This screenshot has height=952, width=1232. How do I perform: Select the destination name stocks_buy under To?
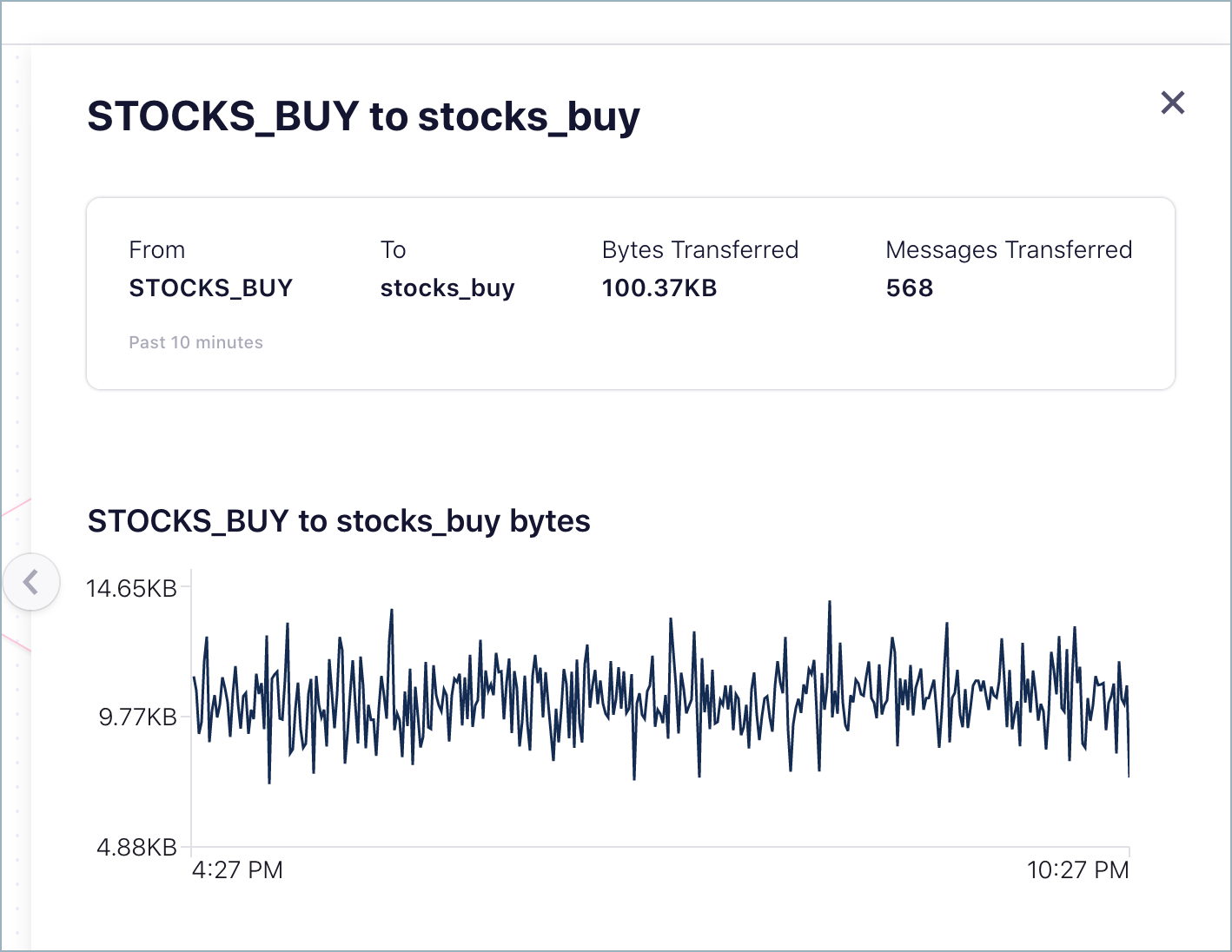click(x=447, y=288)
